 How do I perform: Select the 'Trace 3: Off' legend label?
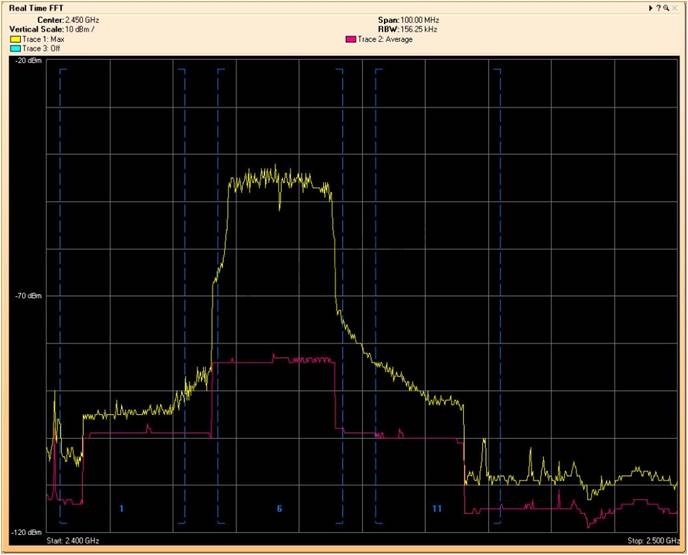pos(41,49)
